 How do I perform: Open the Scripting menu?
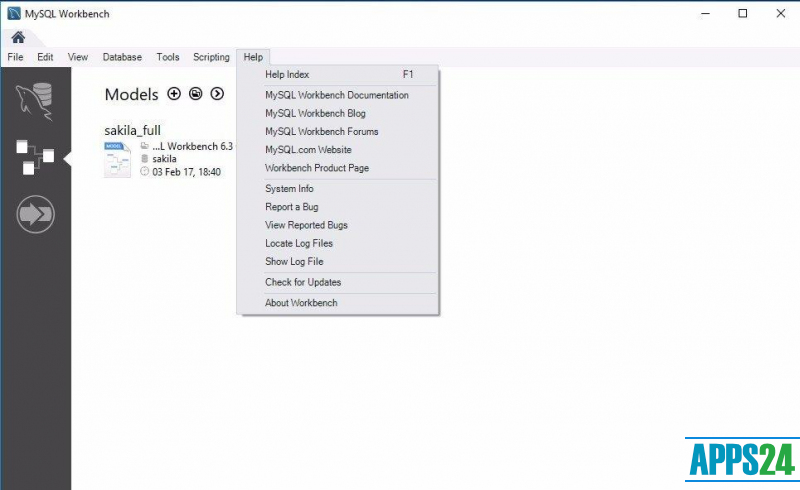211,57
